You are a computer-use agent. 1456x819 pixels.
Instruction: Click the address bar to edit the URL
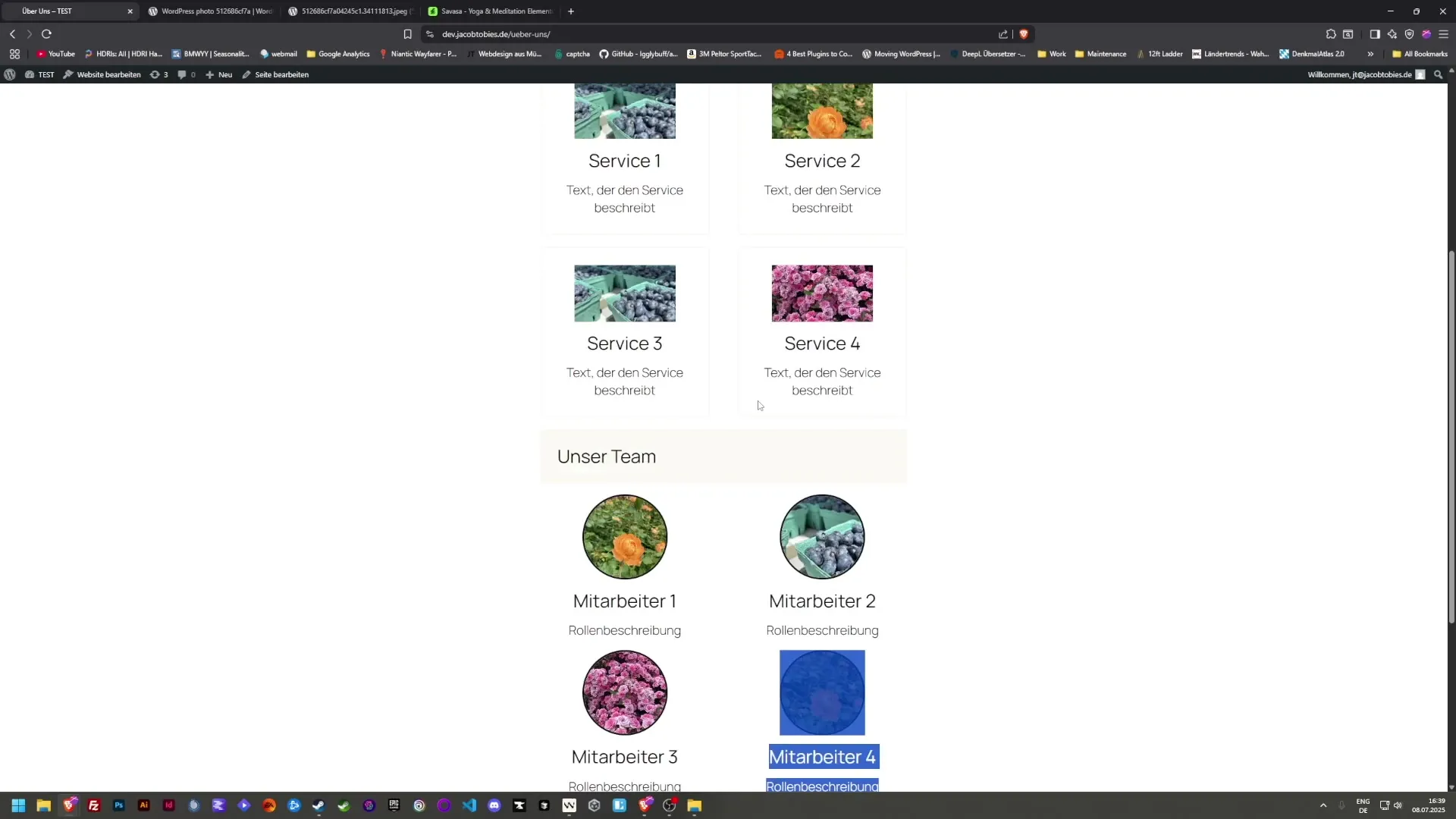pyautogui.click(x=682, y=34)
